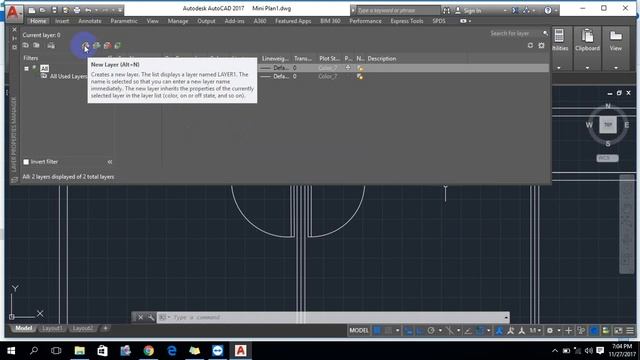
Task: Click the Set Current layer icon
Action: point(118,46)
